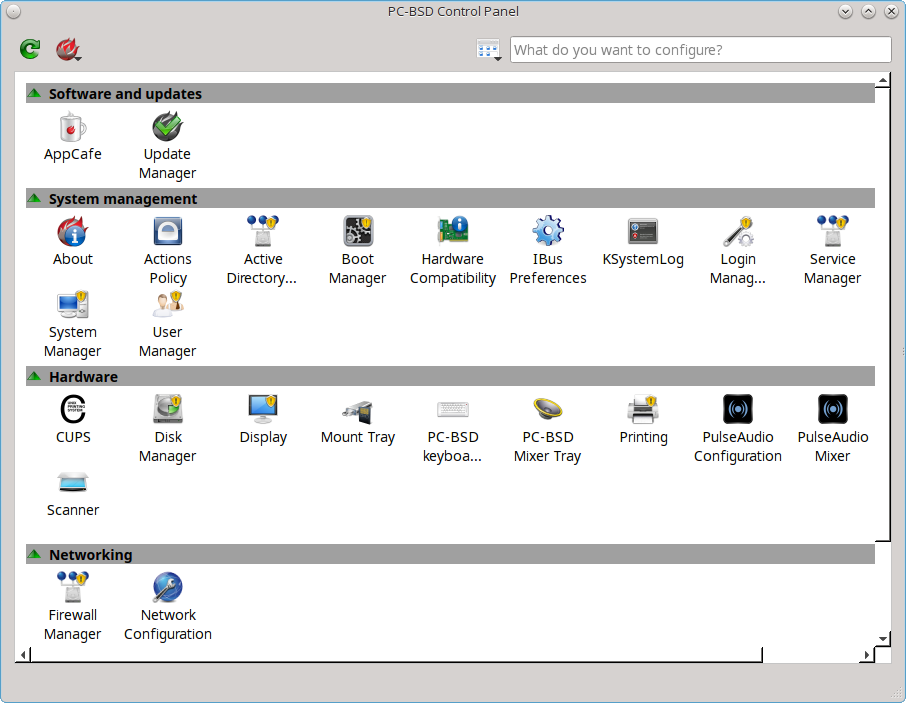Launch System Manager
This screenshot has height=703, width=906.
[72, 325]
